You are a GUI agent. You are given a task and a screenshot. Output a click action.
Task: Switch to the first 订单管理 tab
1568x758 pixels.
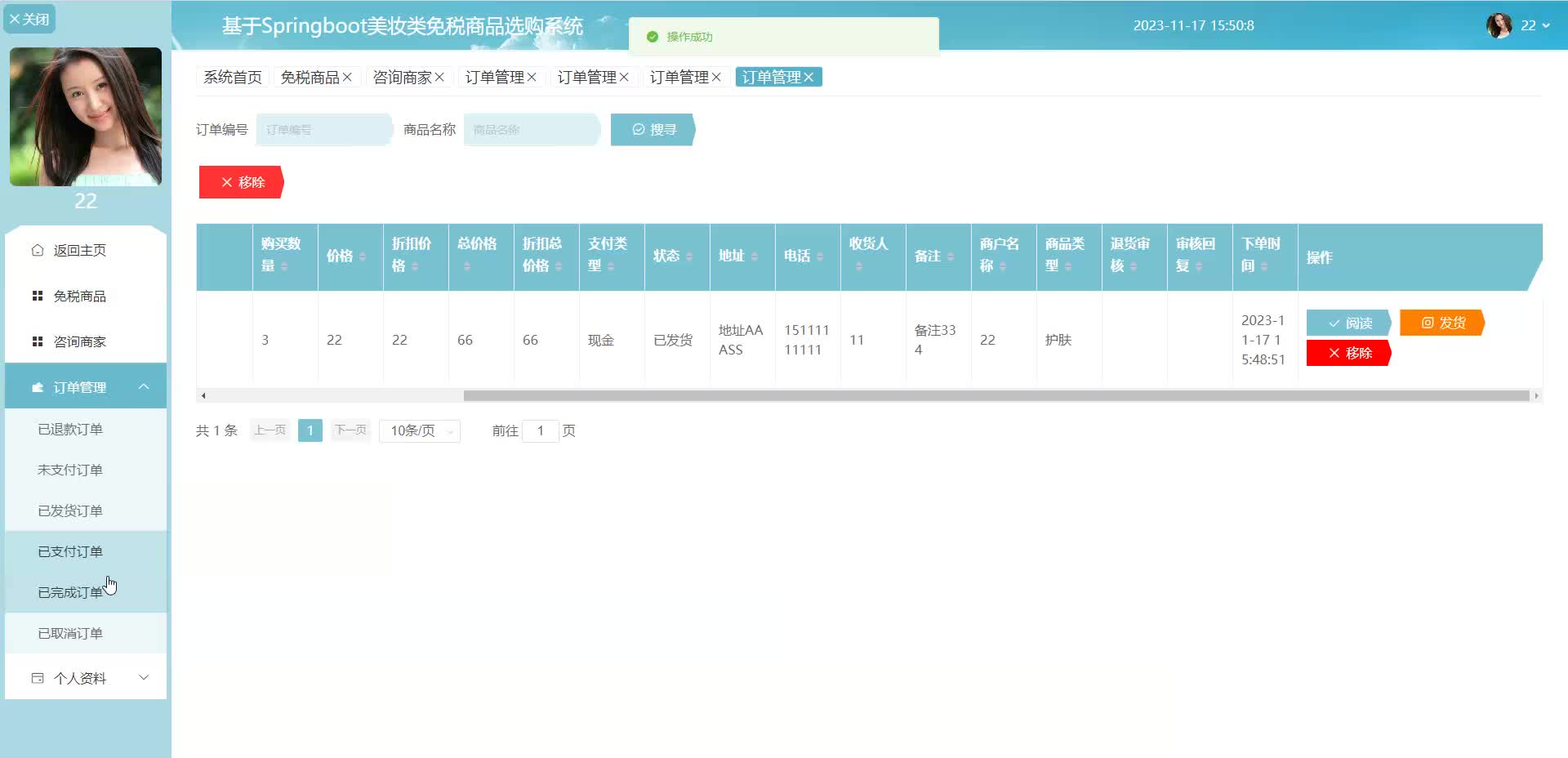pyautogui.click(x=494, y=77)
